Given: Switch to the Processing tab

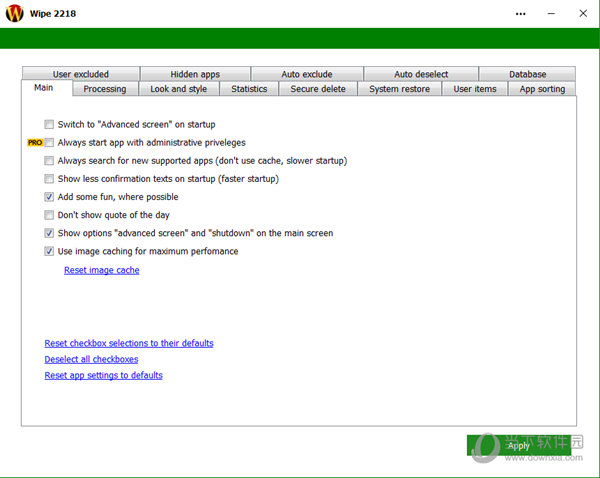Looking at the screenshot, I should tap(105, 89).
